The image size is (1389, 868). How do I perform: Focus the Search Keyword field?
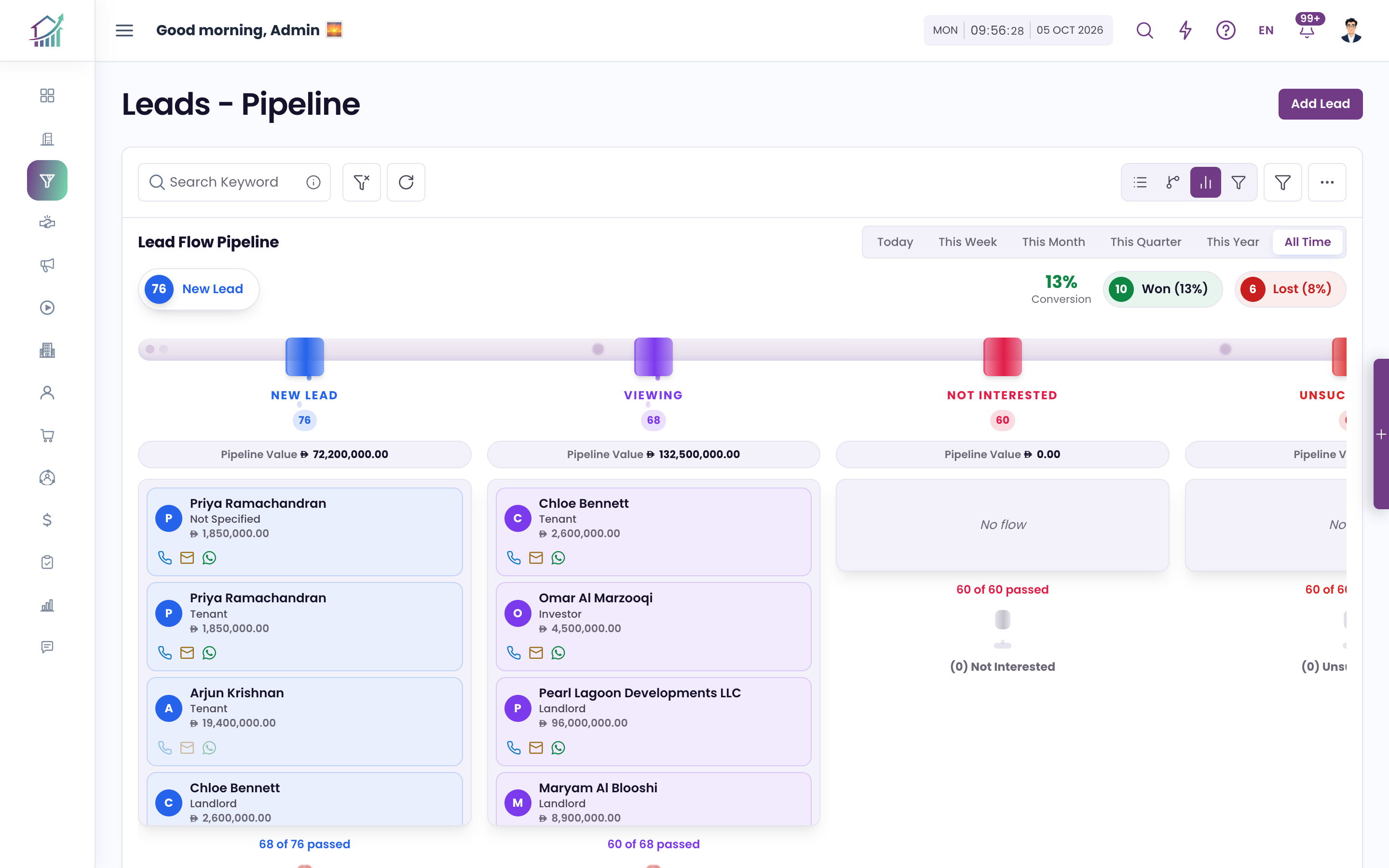pos(234,182)
